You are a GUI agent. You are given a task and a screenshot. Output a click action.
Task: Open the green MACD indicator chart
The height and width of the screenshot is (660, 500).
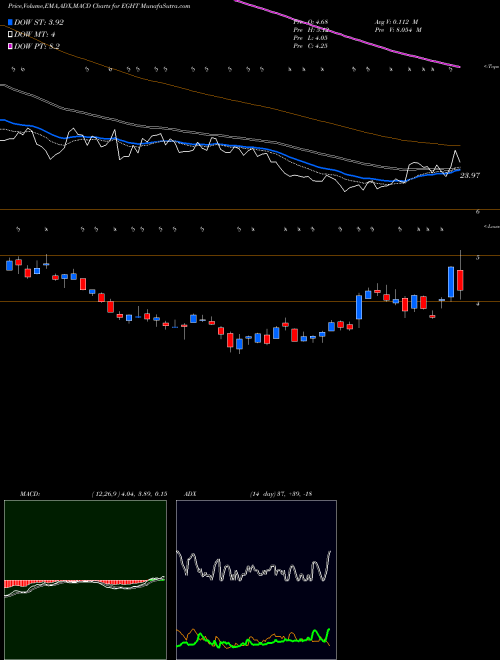[85, 580]
